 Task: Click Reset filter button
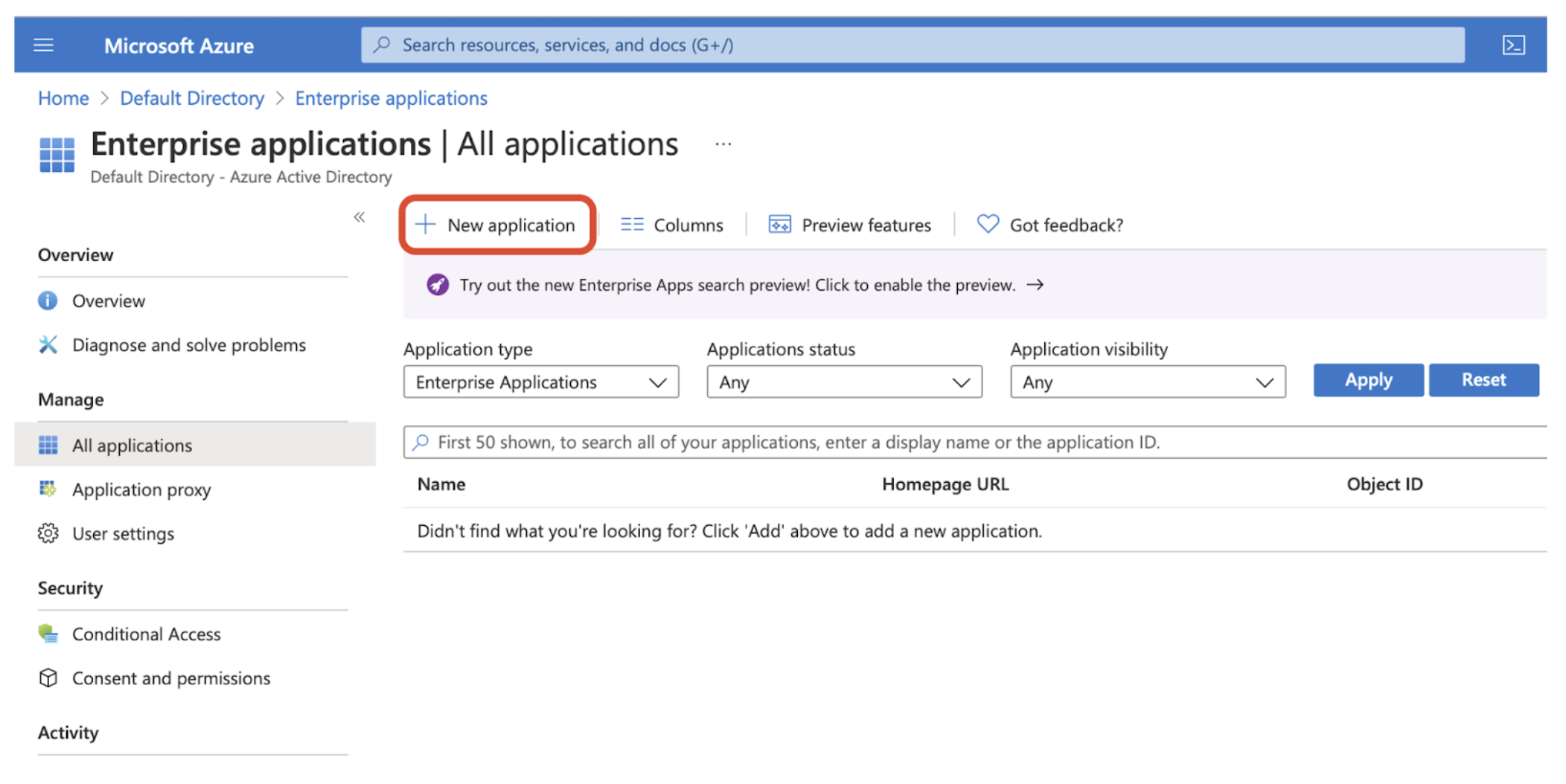1483,380
